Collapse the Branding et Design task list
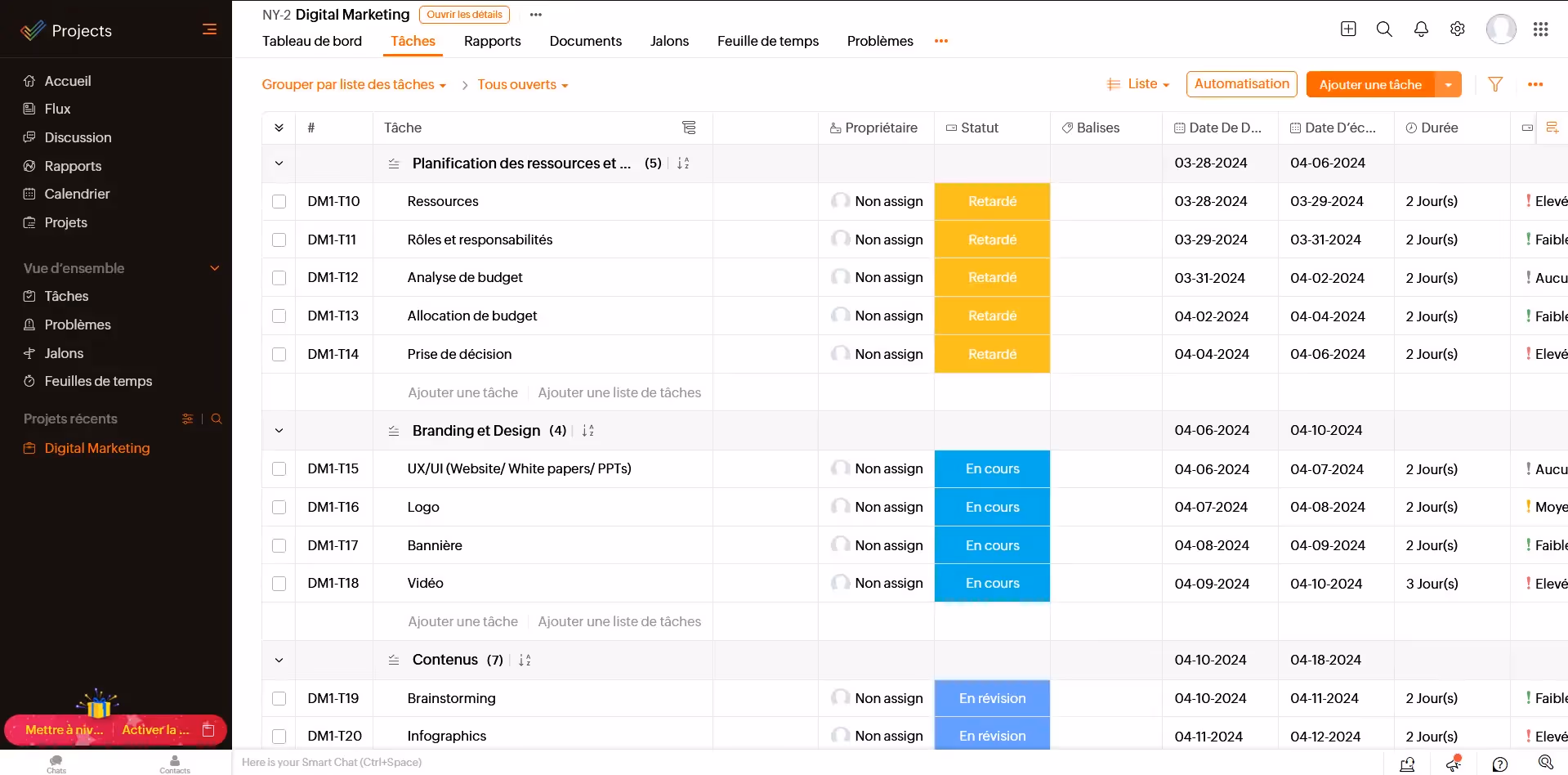 tap(279, 430)
